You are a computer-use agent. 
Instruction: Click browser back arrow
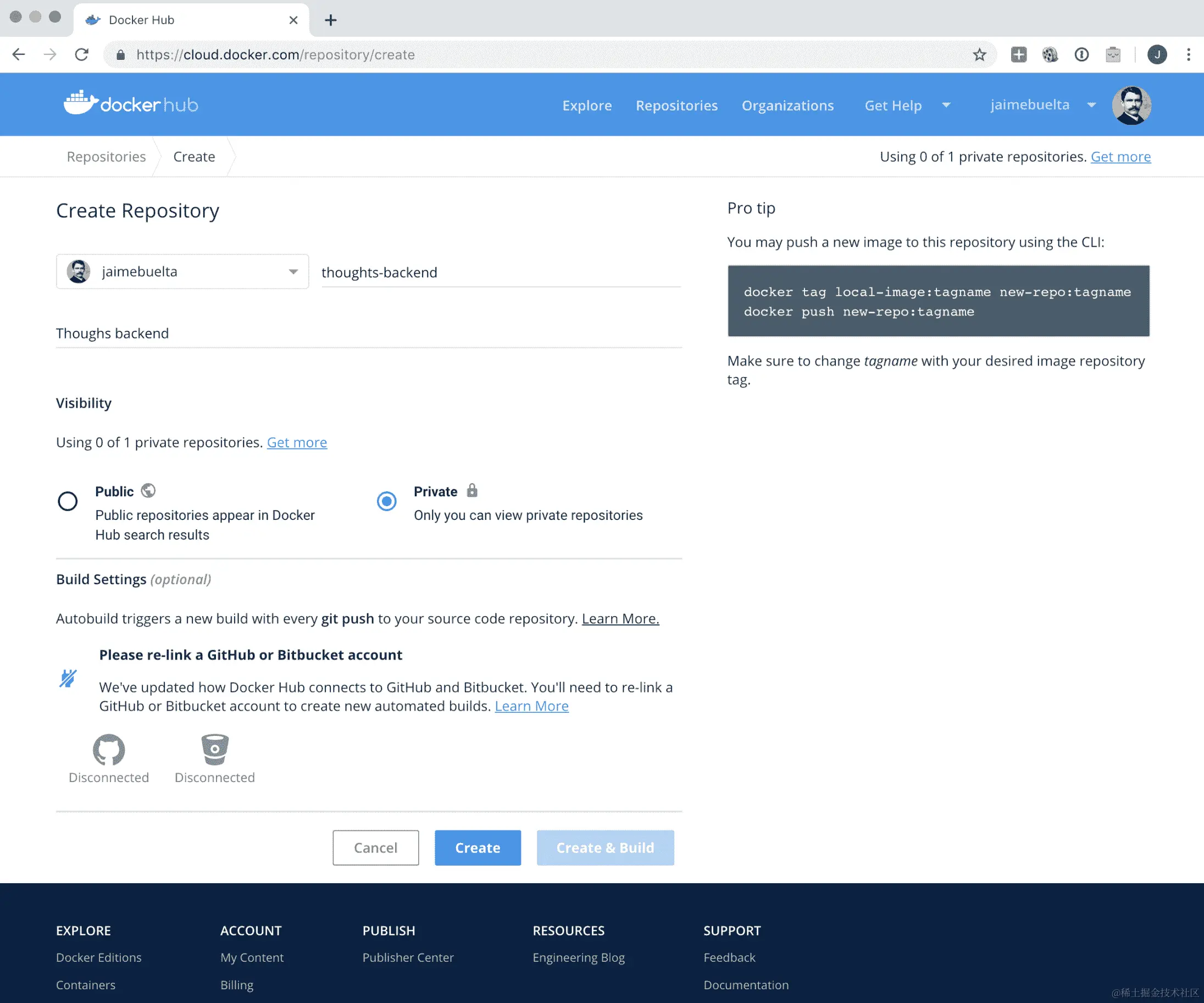point(19,54)
